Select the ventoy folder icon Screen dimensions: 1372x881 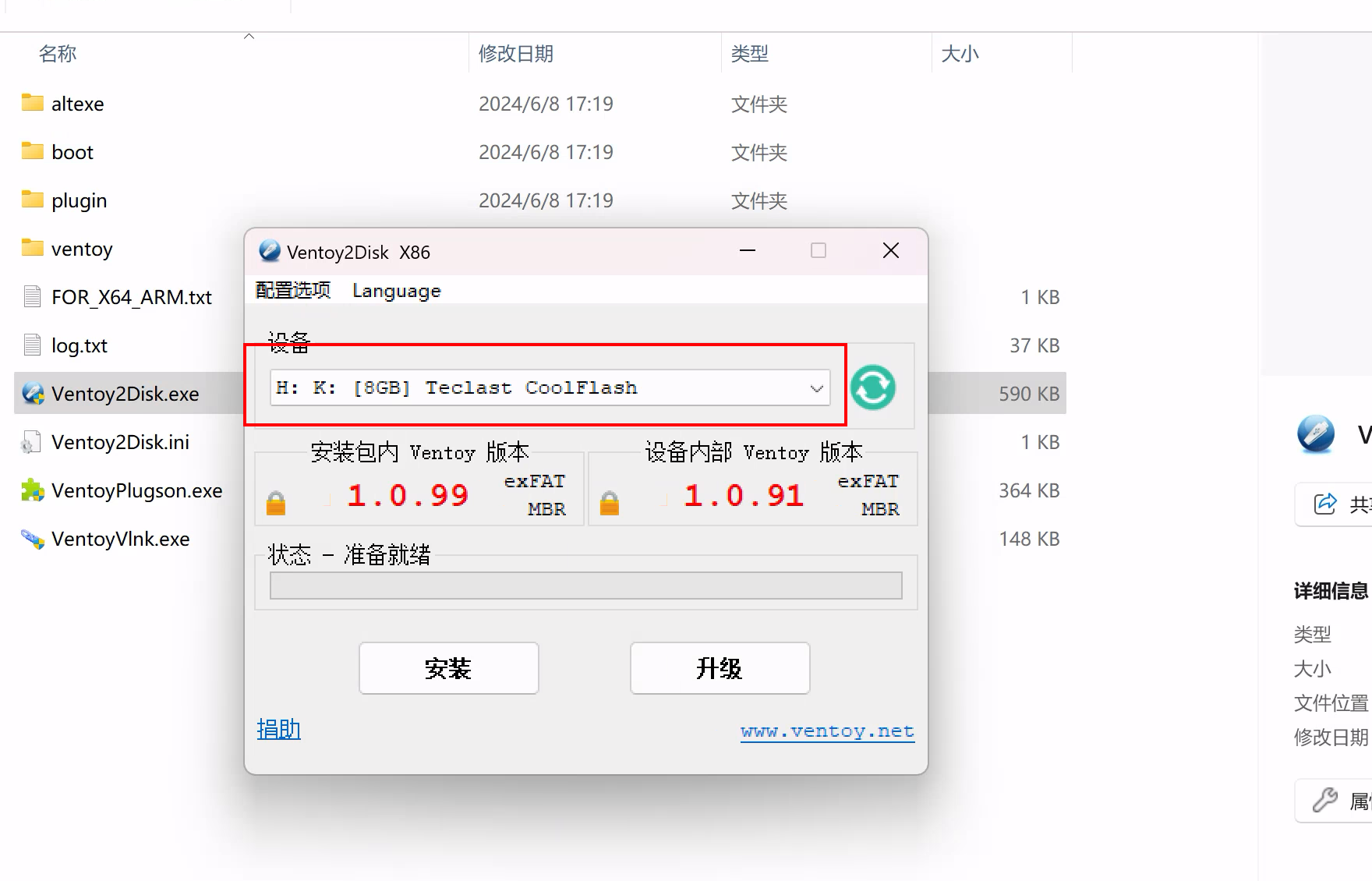(33, 248)
